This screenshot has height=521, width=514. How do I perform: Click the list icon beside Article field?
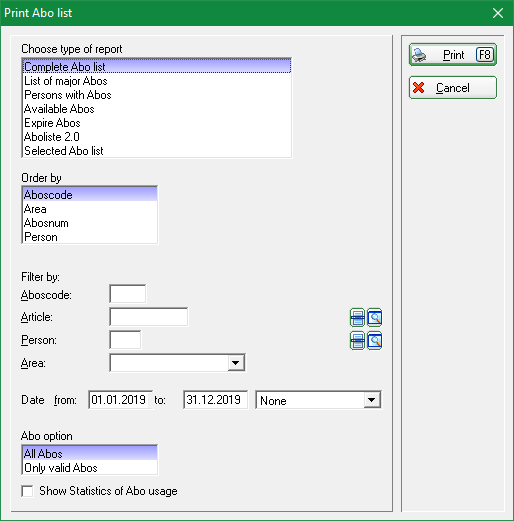357,318
